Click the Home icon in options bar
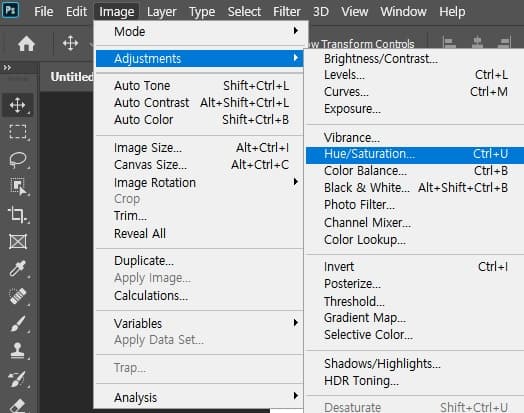Viewport: 524px width, 413px height. point(26,43)
